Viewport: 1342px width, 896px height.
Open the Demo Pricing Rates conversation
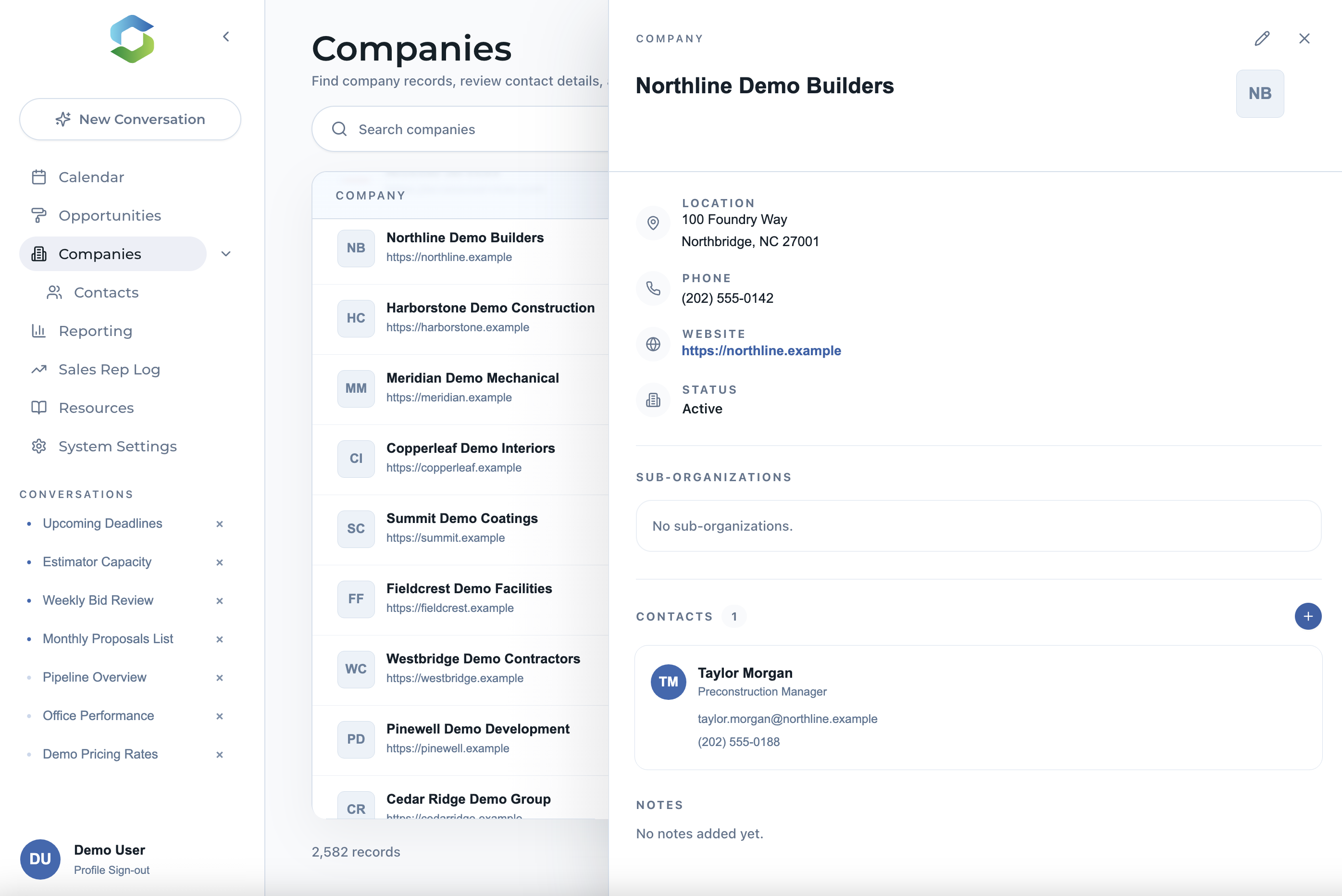pyautogui.click(x=100, y=754)
